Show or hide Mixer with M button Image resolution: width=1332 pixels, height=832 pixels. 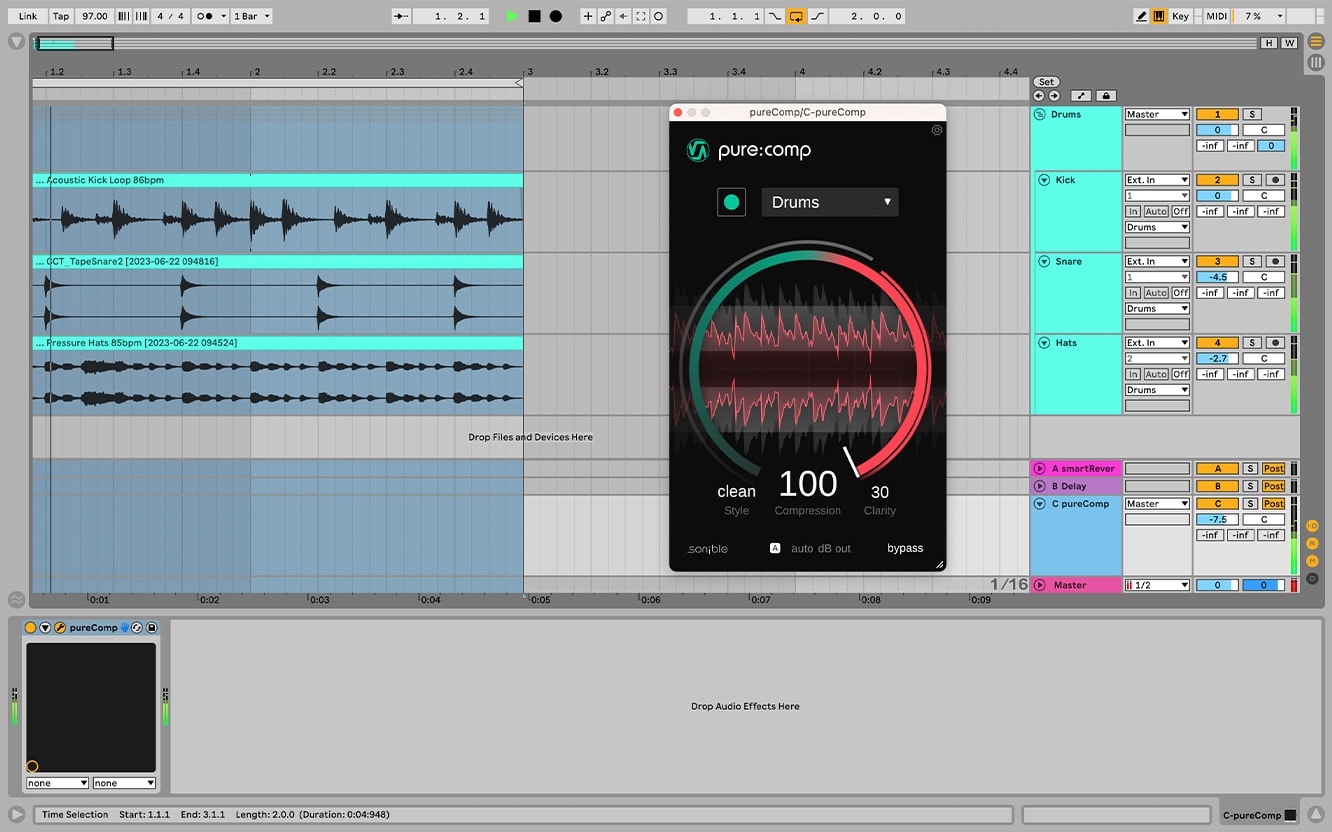(x=1312, y=561)
